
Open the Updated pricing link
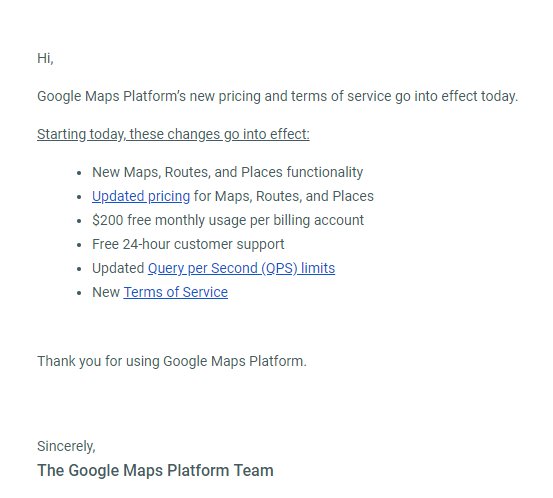point(141,196)
